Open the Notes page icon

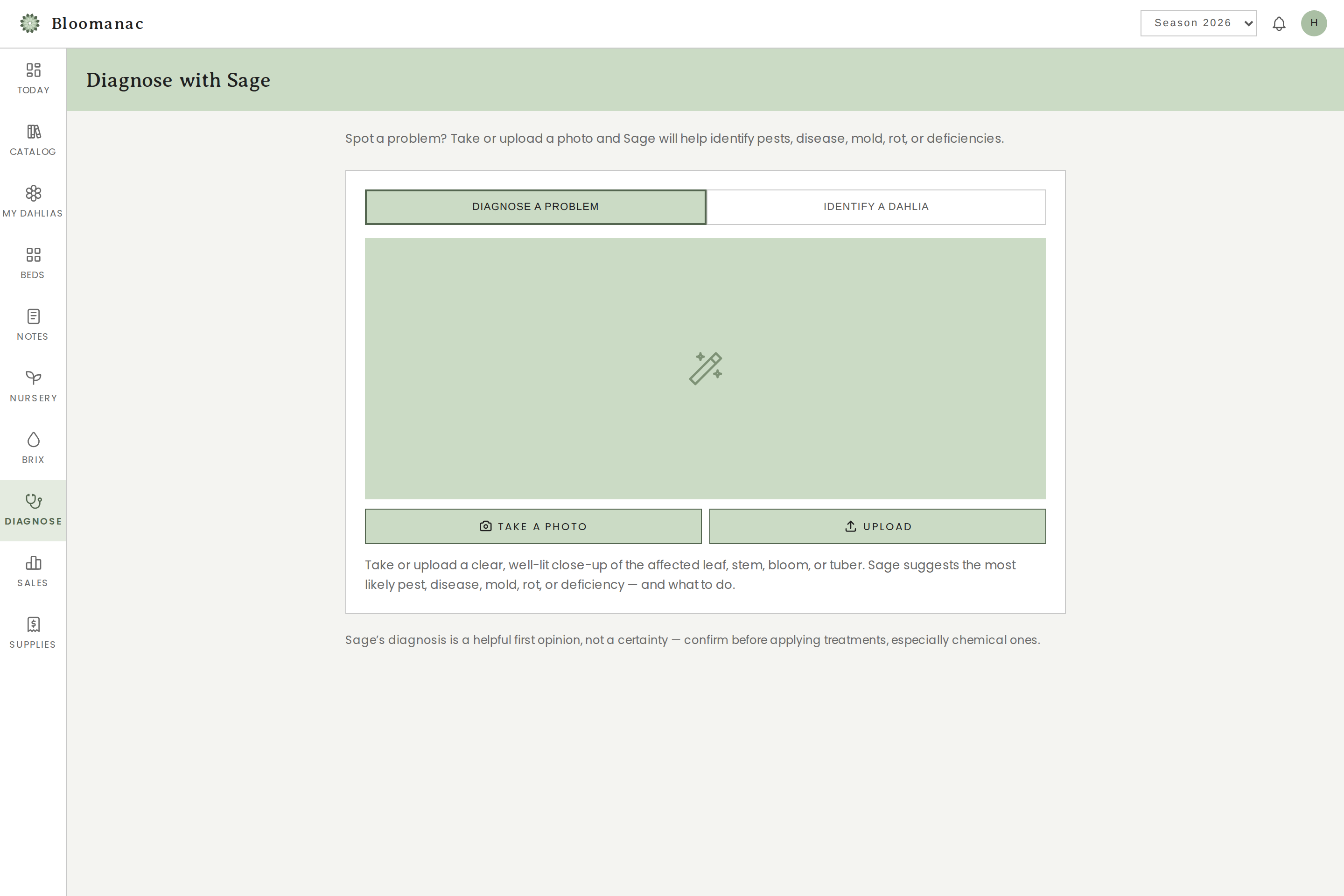click(33, 316)
